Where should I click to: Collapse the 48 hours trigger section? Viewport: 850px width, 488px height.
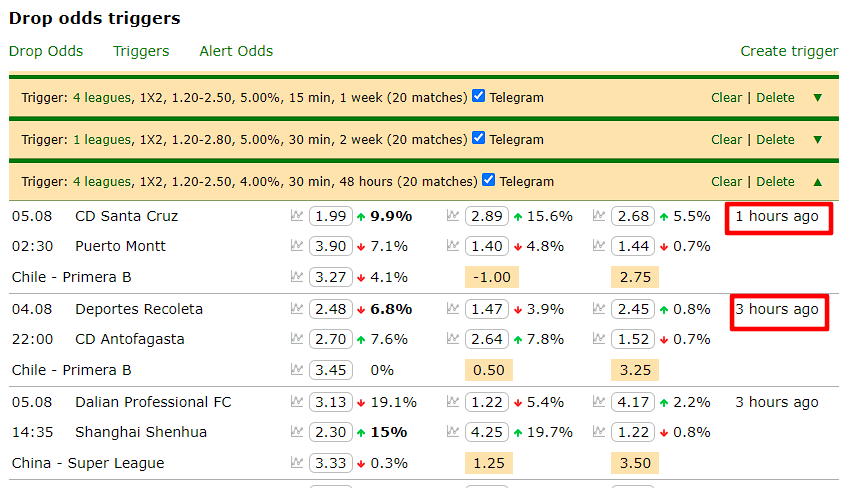(818, 182)
